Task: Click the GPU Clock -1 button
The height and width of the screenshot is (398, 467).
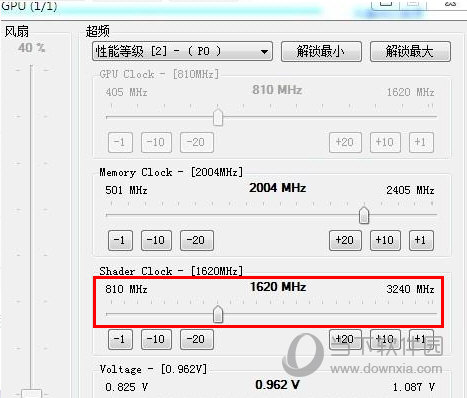Action: tap(120, 142)
